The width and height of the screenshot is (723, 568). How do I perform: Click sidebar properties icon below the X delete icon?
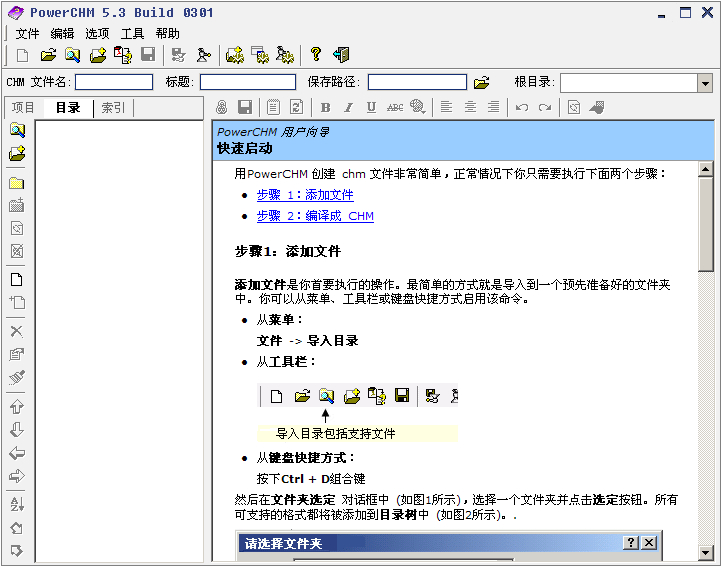coord(17,355)
